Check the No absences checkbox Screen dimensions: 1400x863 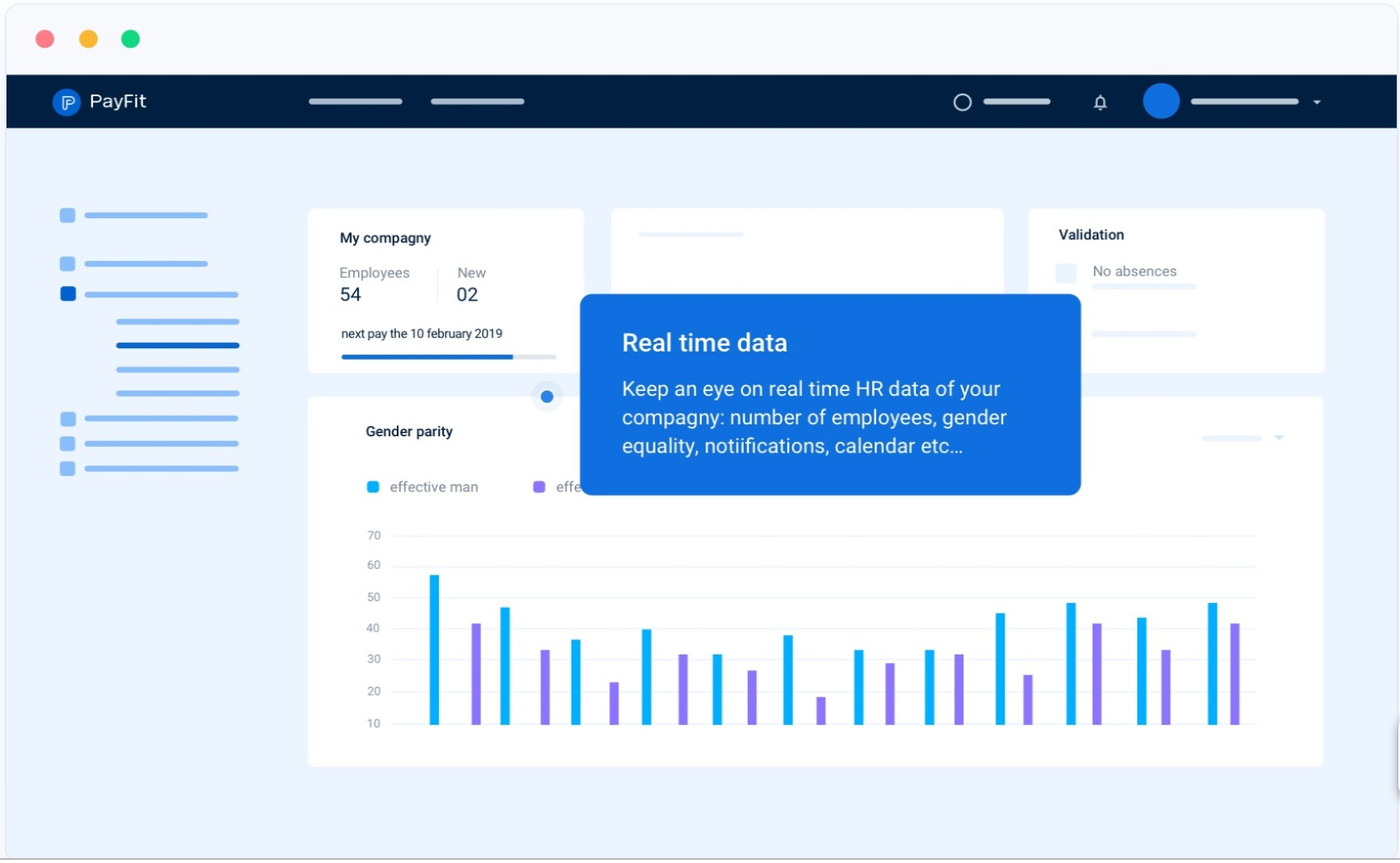[x=1065, y=273]
